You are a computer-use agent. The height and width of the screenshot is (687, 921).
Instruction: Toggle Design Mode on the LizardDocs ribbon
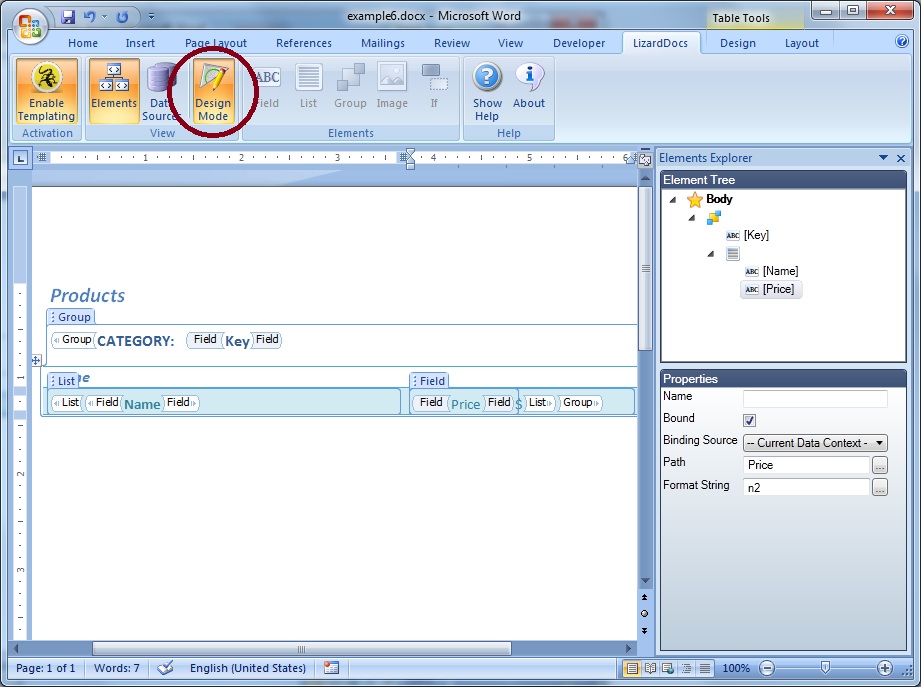click(213, 92)
